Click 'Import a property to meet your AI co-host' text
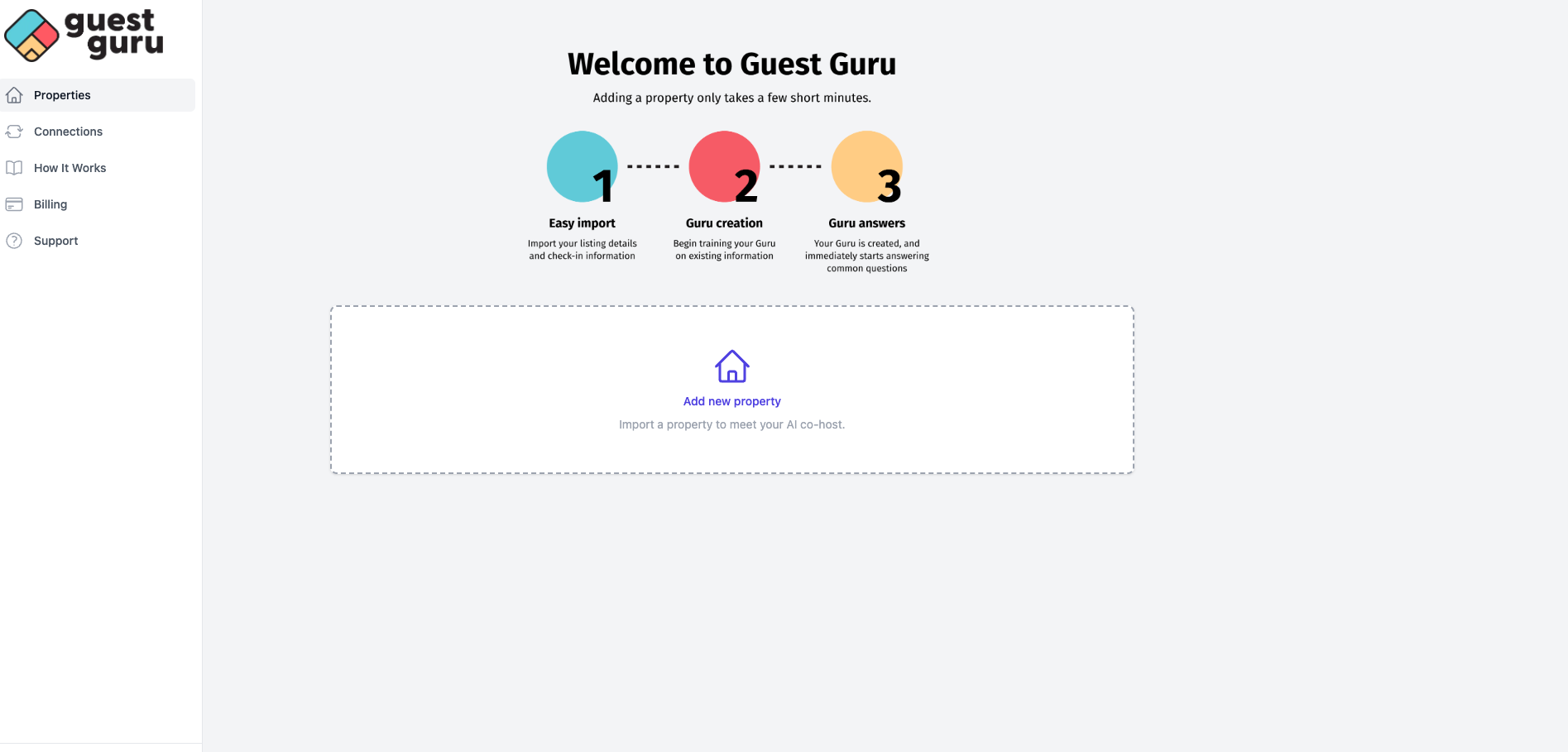 (x=732, y=424)
